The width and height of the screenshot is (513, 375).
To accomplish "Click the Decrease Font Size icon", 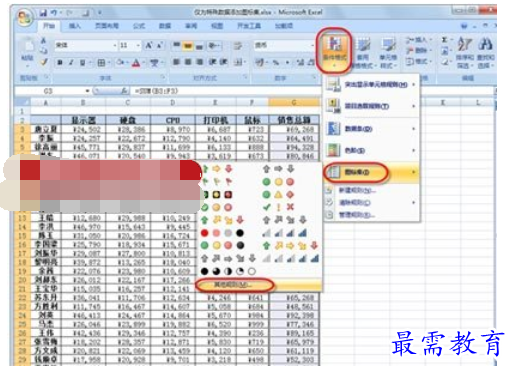I will click(160, 45).
